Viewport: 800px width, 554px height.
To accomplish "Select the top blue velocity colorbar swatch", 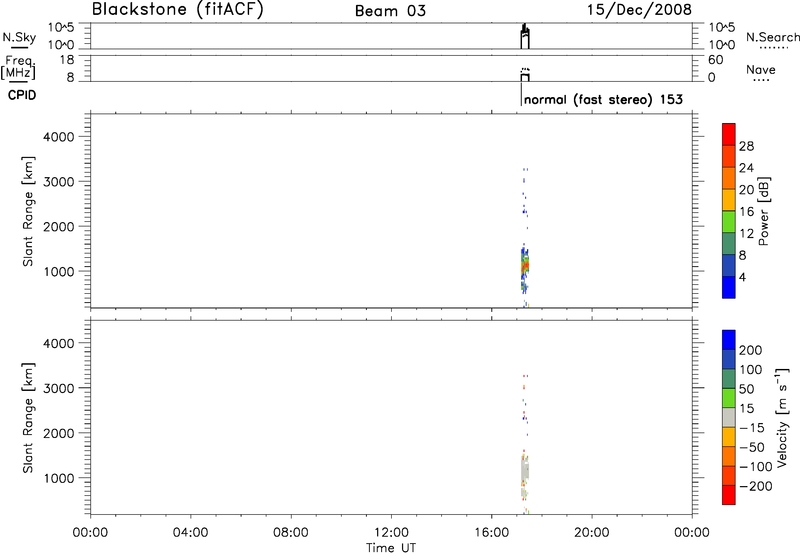I will [729, 340].
